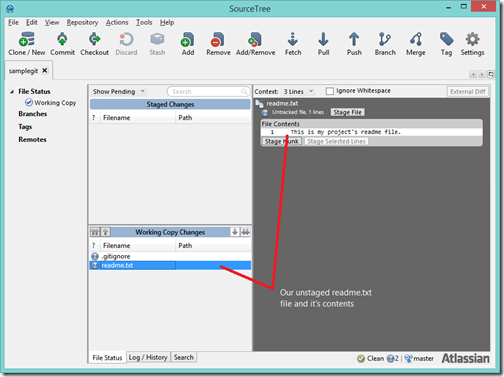504x377 pixels.
Task: Open the View menu
Action: click(52, 22)
